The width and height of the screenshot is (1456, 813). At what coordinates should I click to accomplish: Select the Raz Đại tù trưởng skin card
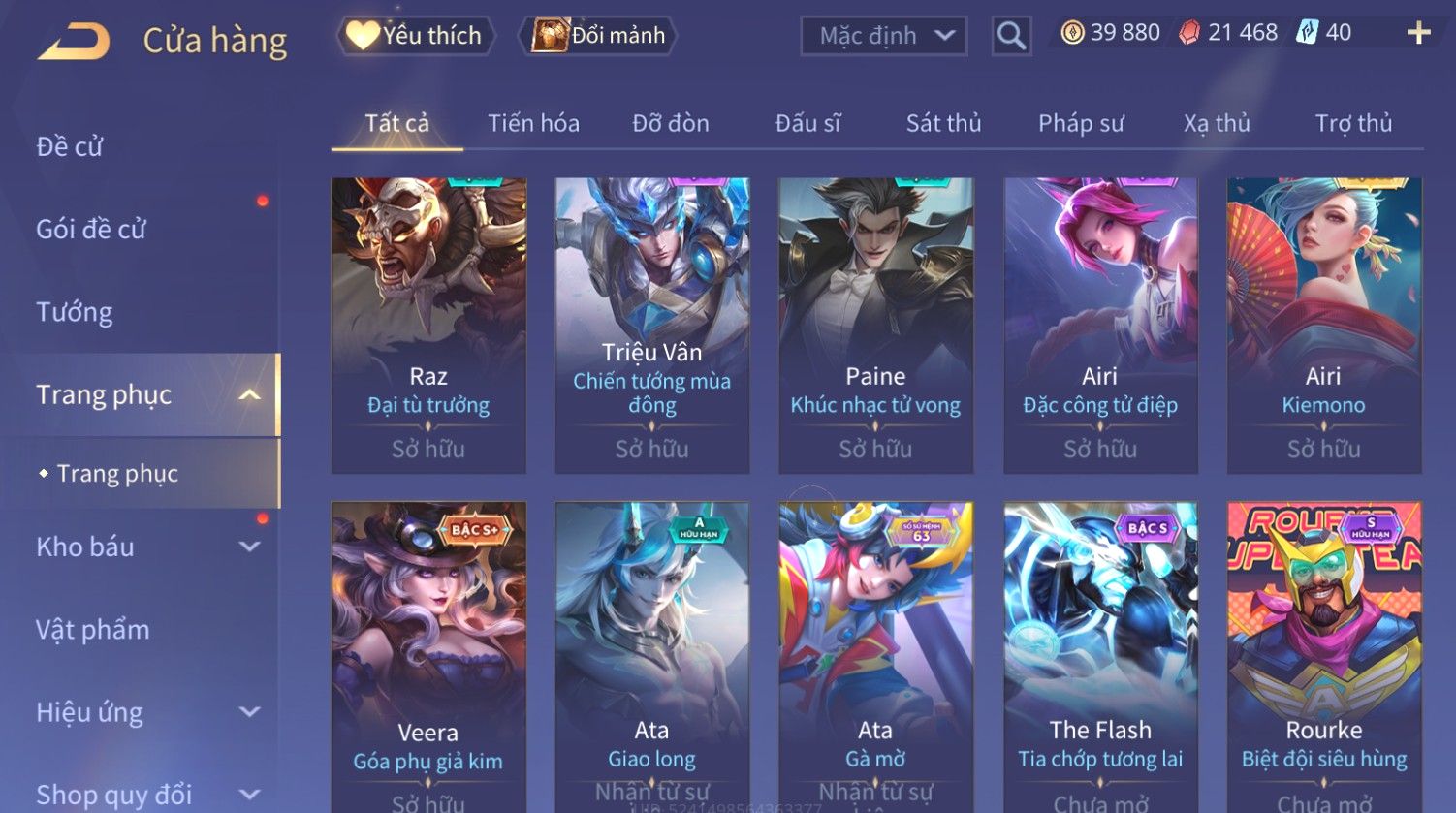(428, 326)
